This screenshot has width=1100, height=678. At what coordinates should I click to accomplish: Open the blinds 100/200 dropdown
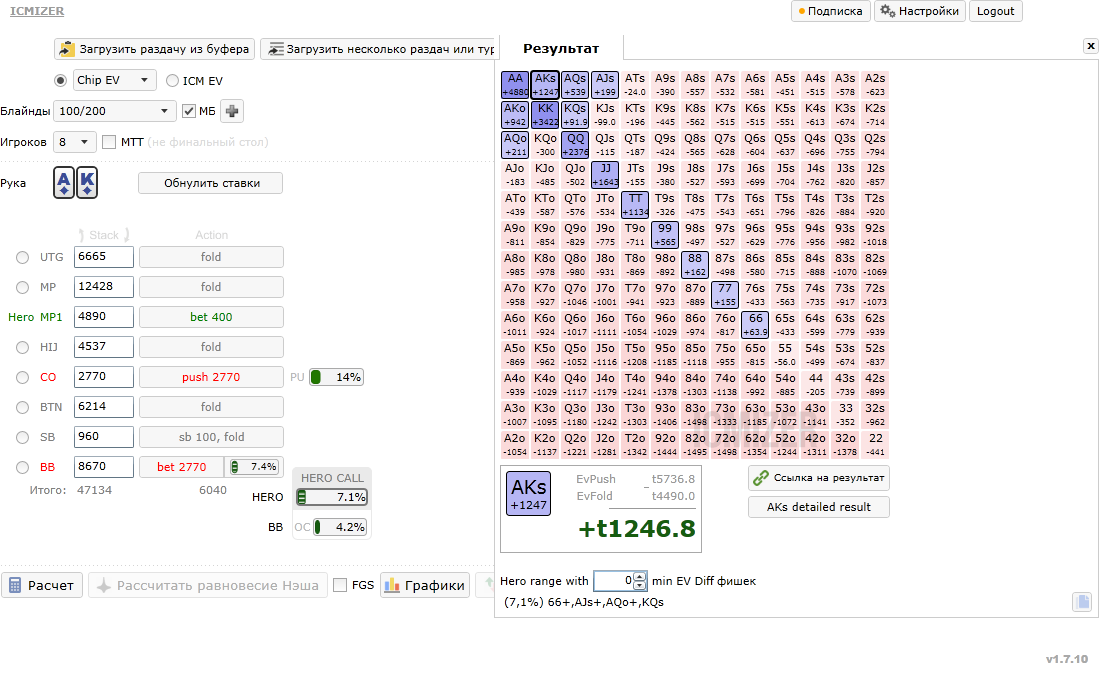coord(115,111)
